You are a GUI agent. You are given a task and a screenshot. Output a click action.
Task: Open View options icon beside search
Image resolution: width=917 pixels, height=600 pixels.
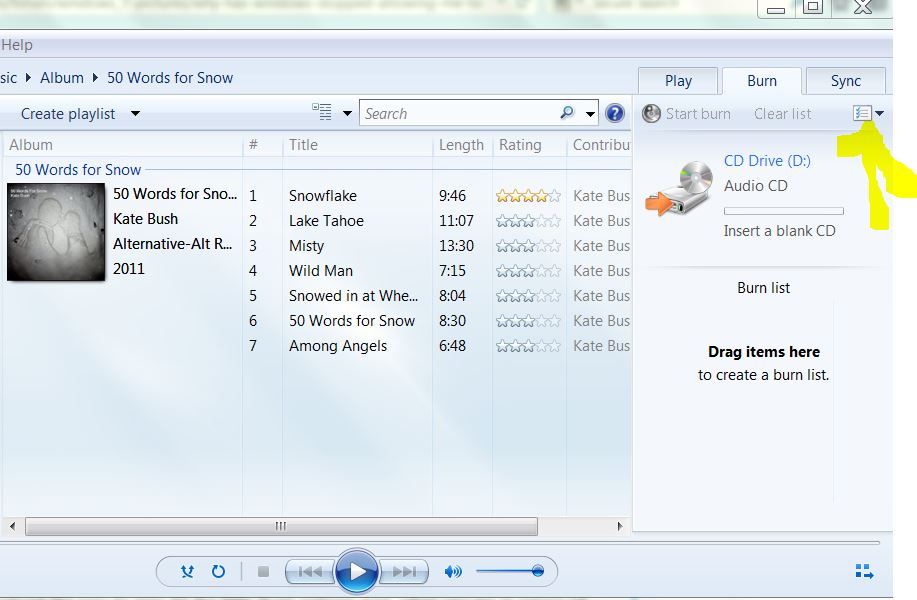322,112
